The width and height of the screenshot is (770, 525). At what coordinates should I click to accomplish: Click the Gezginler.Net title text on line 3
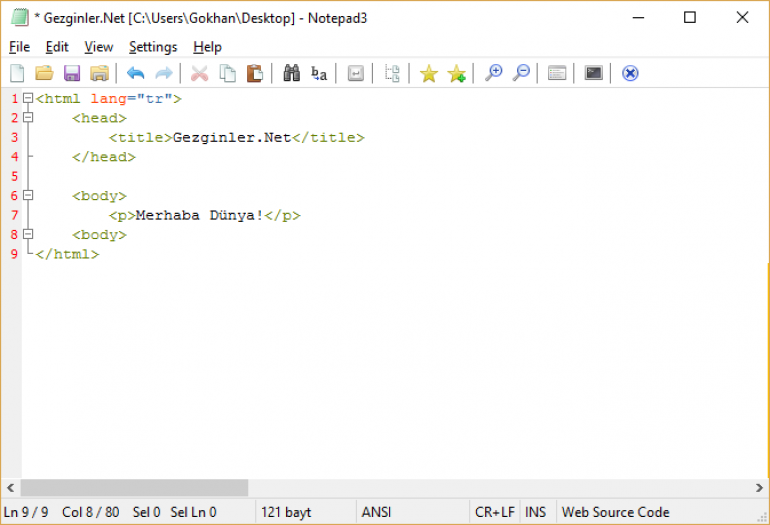(232, 138)
